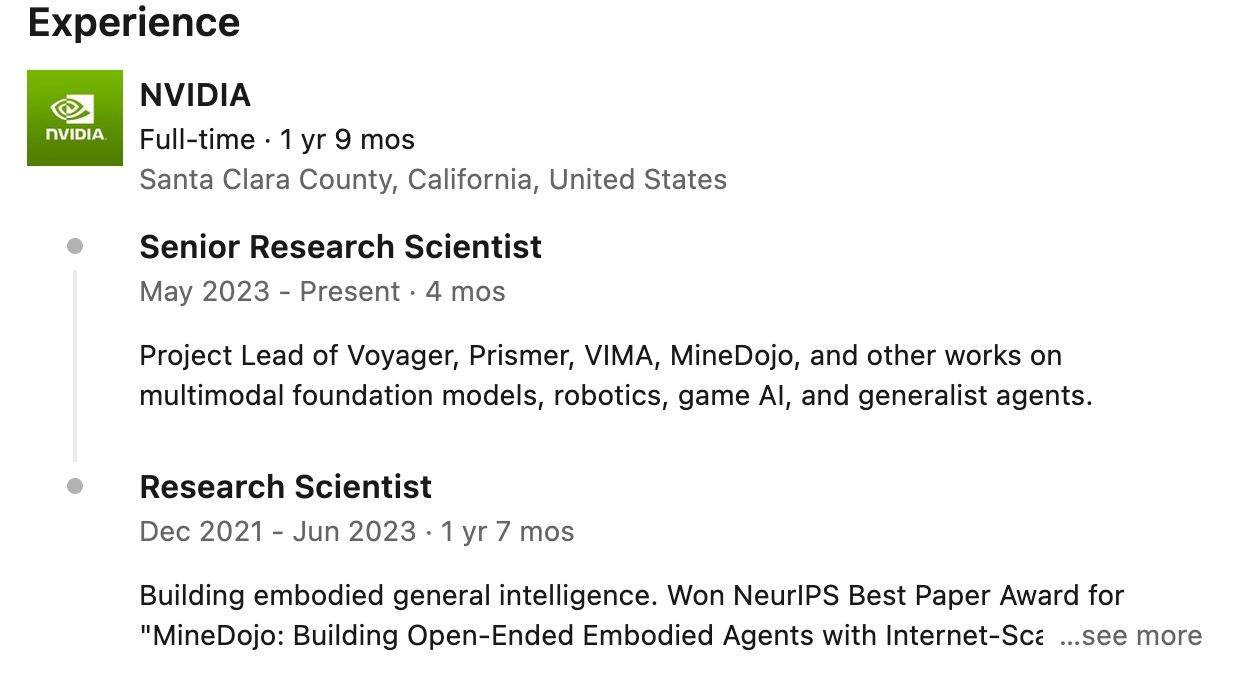Click the Santa Clara County location text

click(433, 179)
